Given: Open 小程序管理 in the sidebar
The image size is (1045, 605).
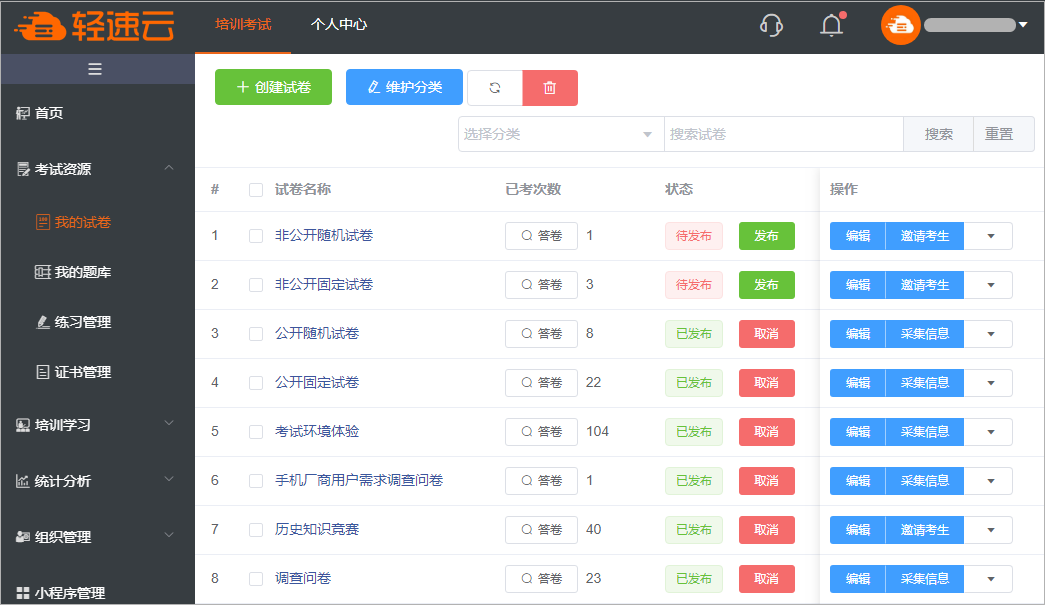Looking at the screenshot, I should [61, 592].
